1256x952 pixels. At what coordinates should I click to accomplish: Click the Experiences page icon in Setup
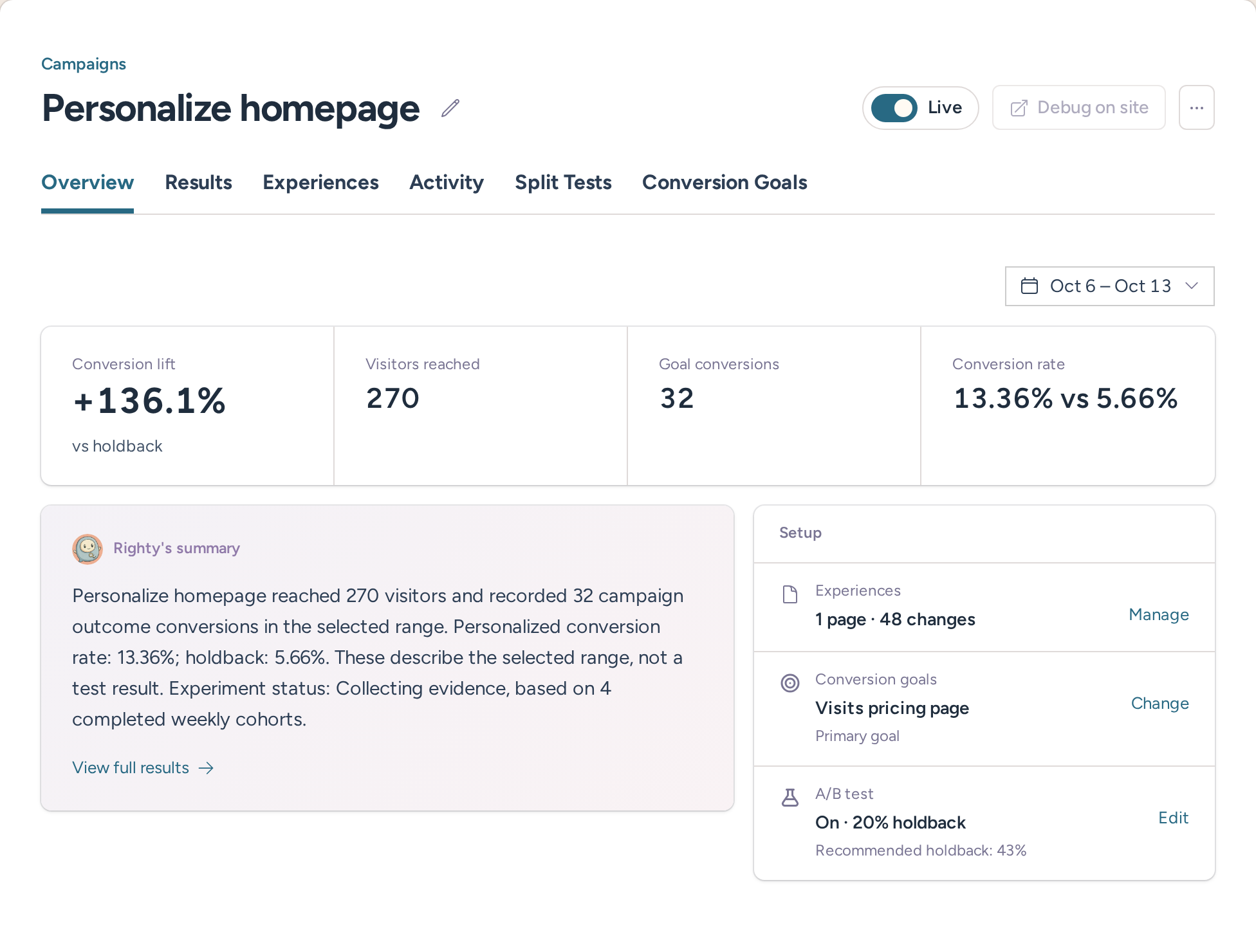coord(790,594)
